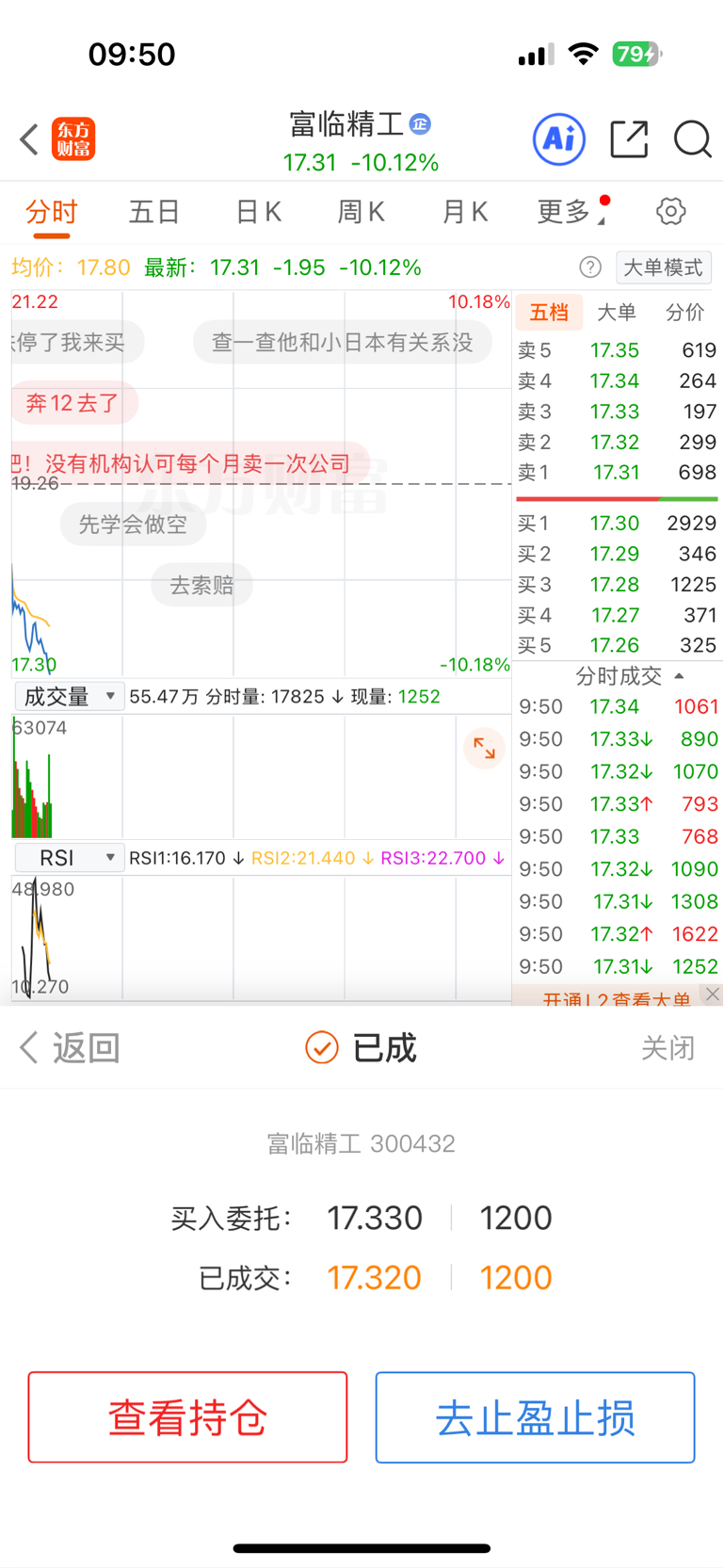Tap the trade row with volume 1061
The image size is (724, 1568).
619,706
